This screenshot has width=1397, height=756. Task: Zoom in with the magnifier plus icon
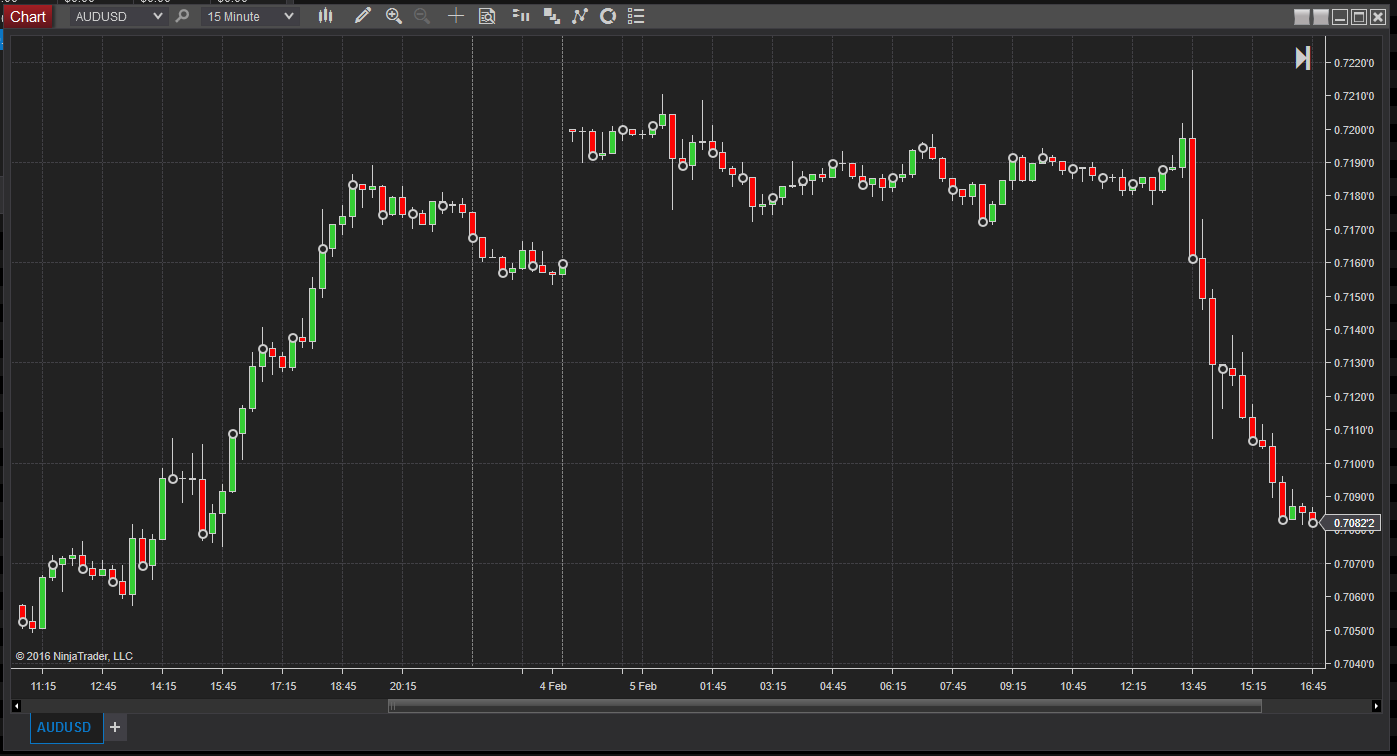tap(394, 16)
